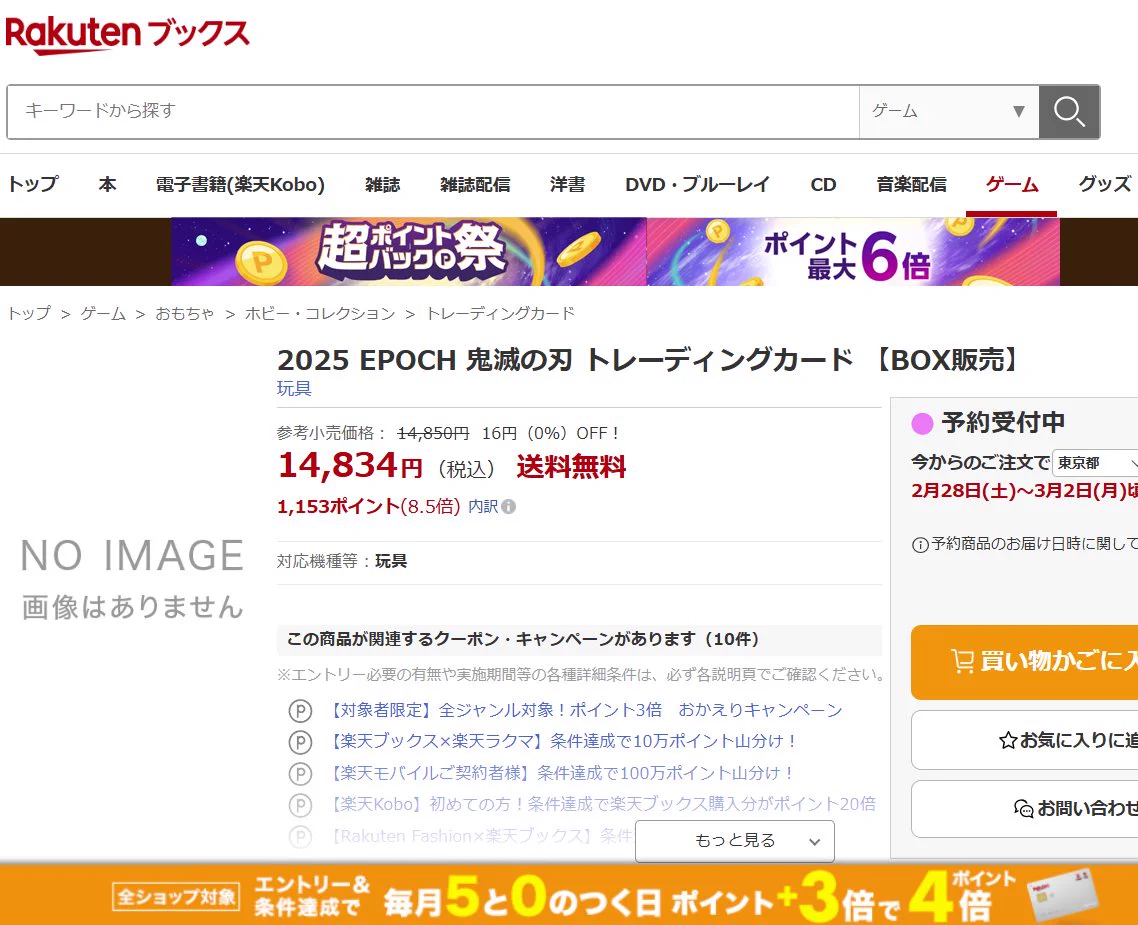The height and width of the screenshot is (925, 1138).
Task: Click the トレーディングカード breadcrumb link
Action: click(x=499, y=313)
